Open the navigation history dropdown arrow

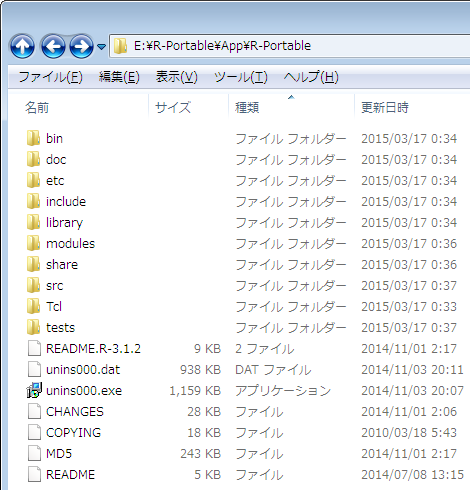(101, 46)
